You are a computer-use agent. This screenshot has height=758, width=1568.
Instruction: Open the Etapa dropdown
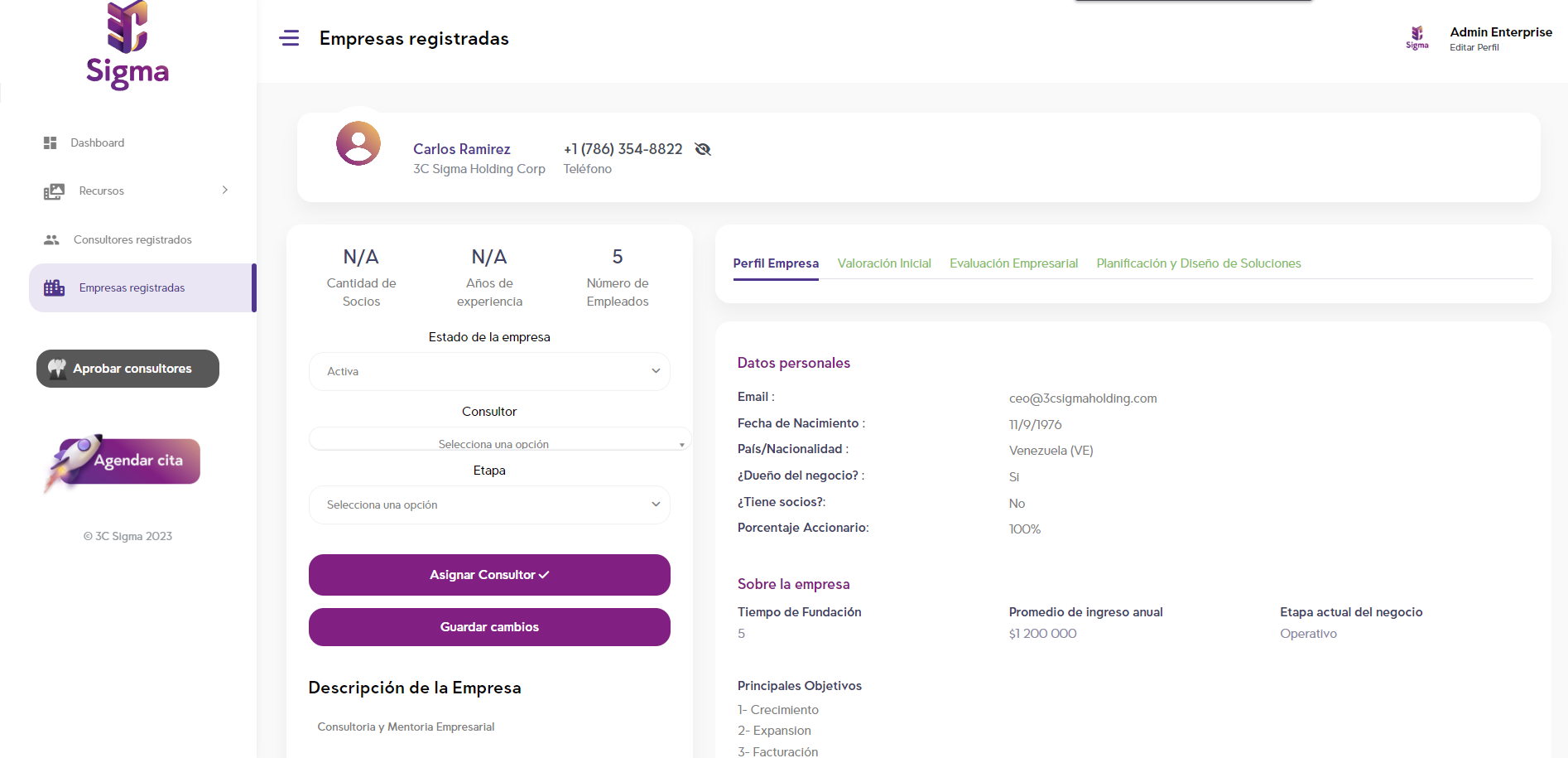coord(489,505)
